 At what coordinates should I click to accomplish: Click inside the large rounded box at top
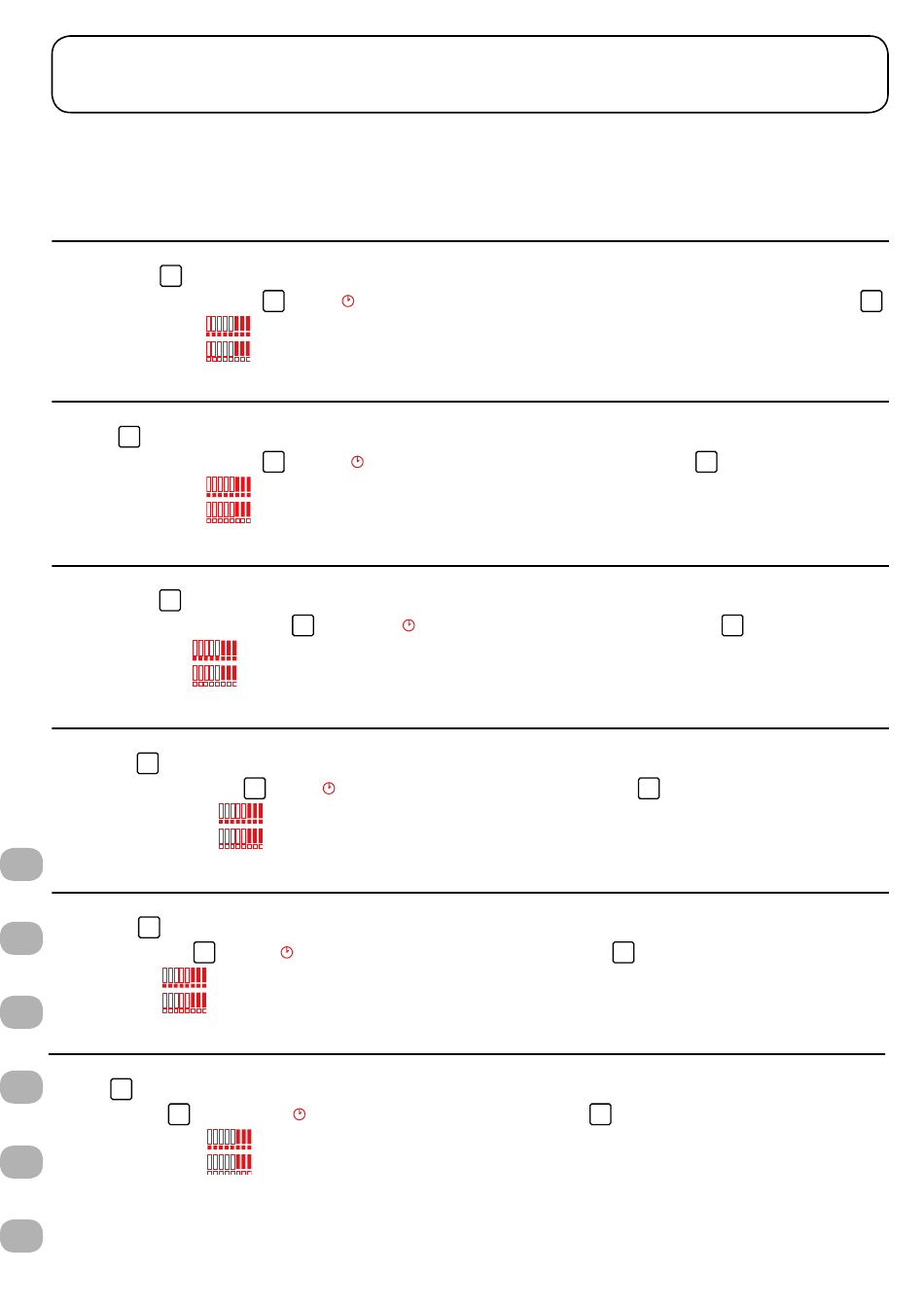click(x=470, y=75)
